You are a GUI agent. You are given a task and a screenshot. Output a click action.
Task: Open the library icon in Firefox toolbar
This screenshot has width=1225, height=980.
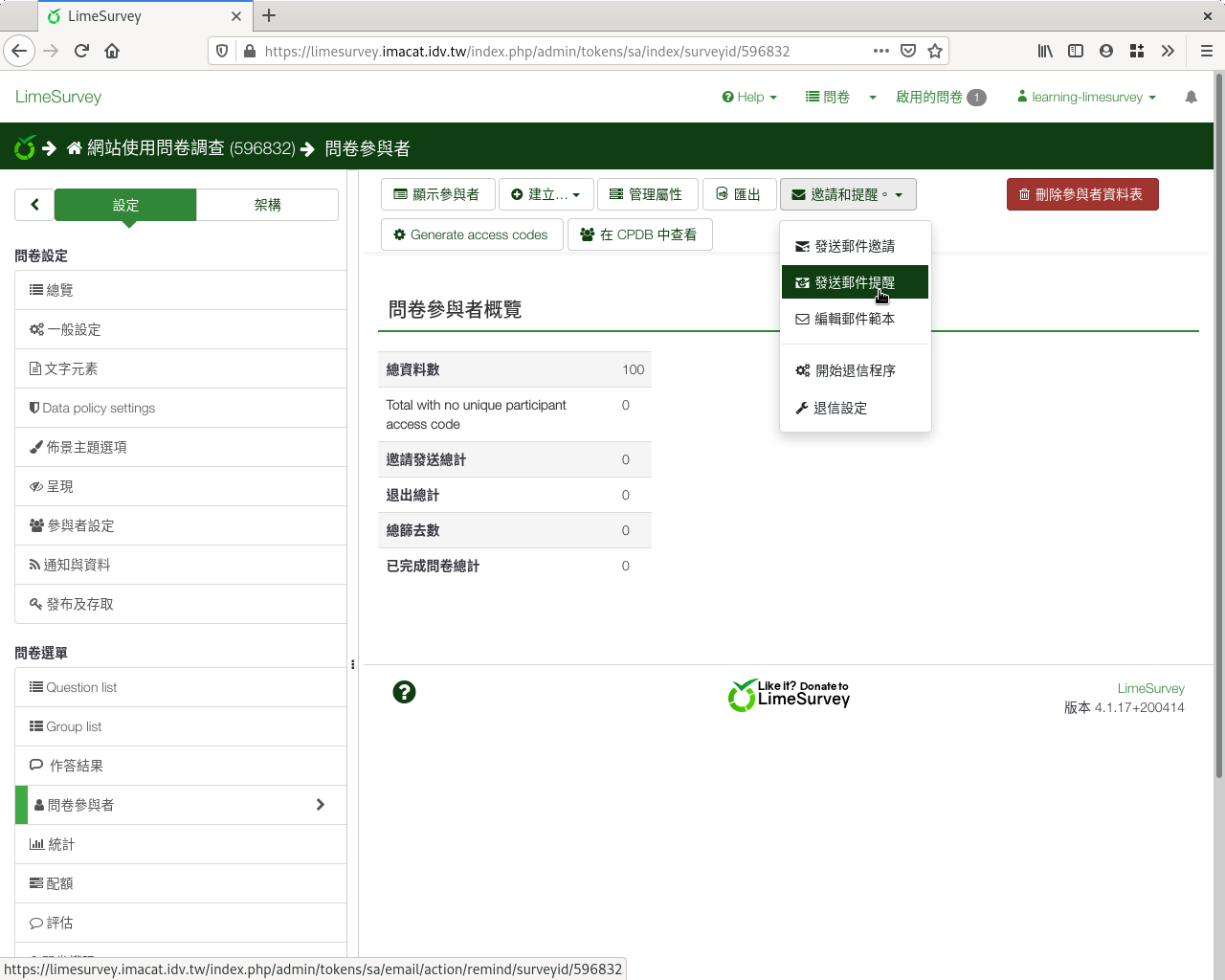point(1045,51)
